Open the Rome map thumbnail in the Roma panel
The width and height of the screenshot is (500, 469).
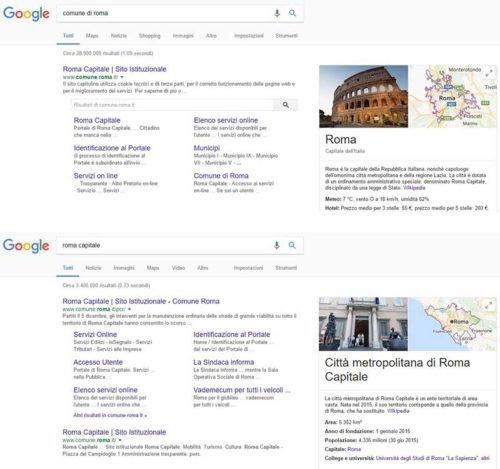click(453, 96)
